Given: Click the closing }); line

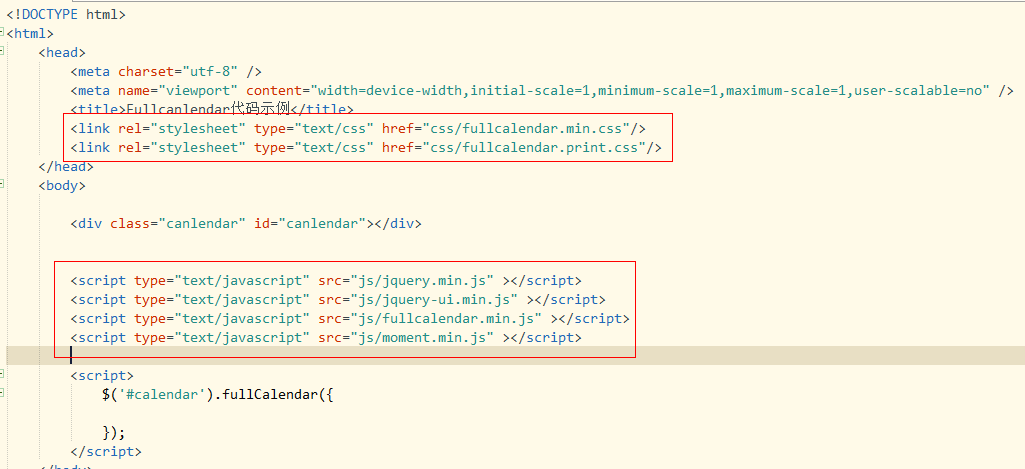Looking at the screenshot, I should (114, 432).
